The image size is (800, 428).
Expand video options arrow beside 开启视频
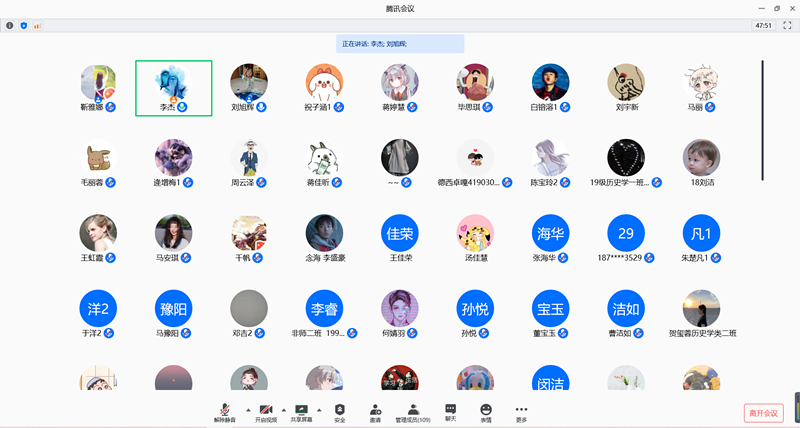coord(284,409)
